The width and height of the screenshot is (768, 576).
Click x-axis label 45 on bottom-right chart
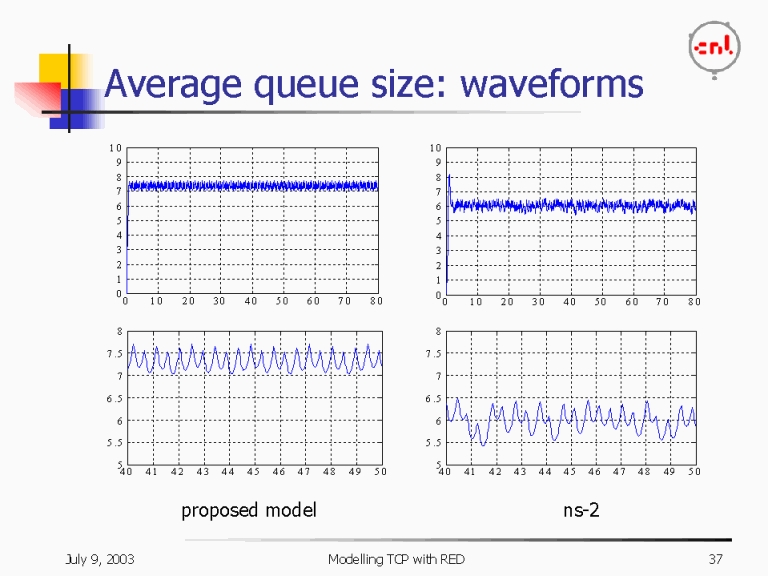(570, 471)
